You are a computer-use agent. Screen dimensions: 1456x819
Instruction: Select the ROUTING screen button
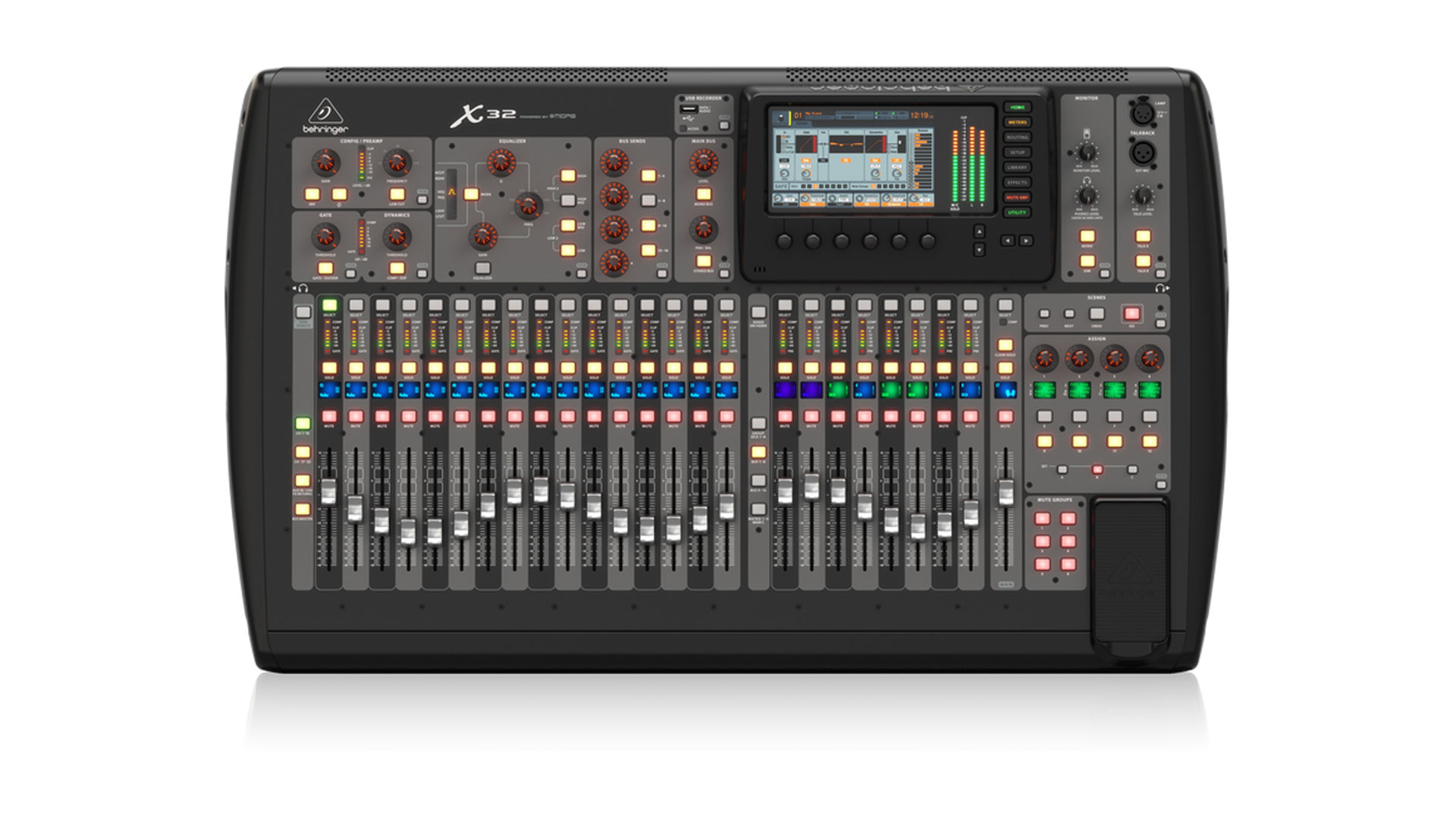[1017, 137]
